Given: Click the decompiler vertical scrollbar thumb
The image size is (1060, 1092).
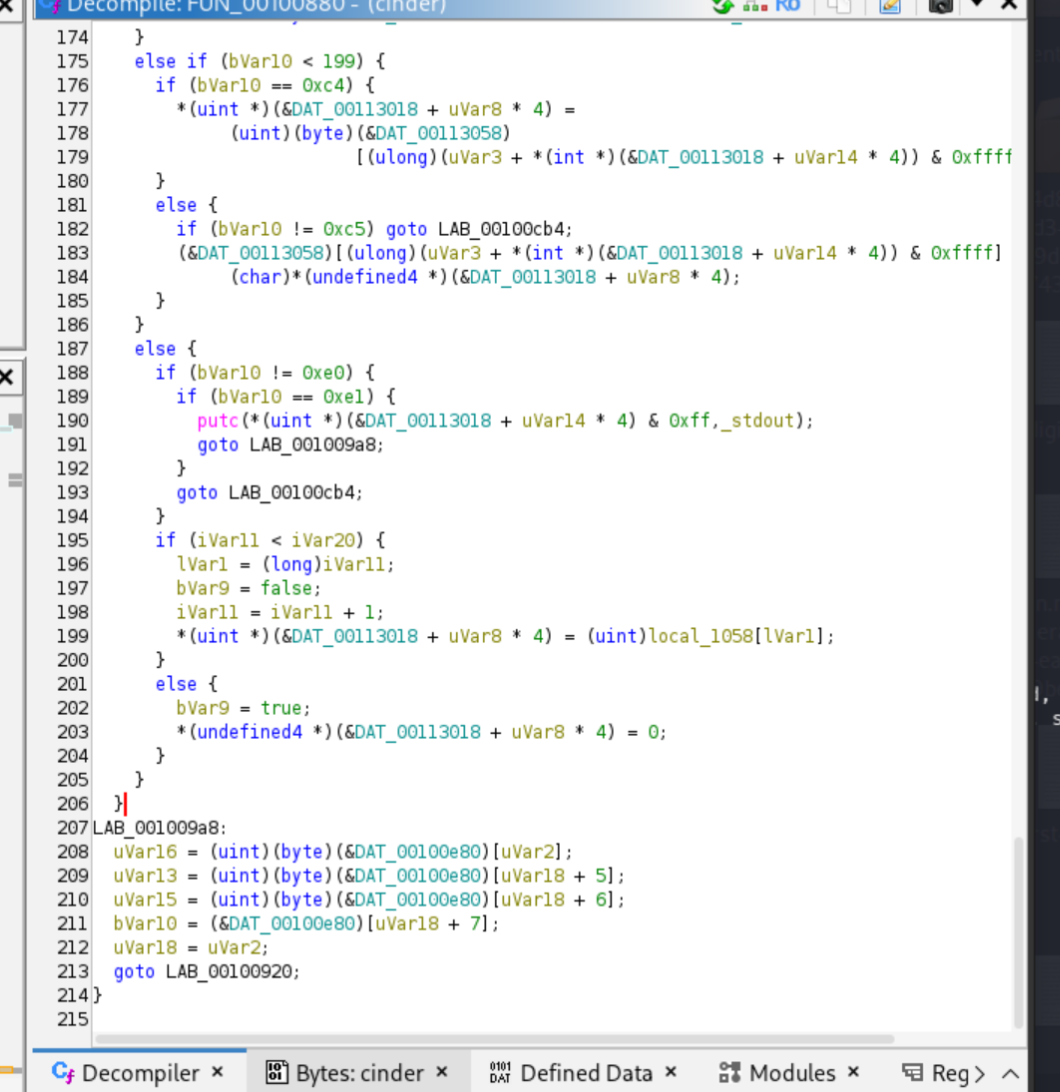Looking at the screenshot, I should point(1018,932).
